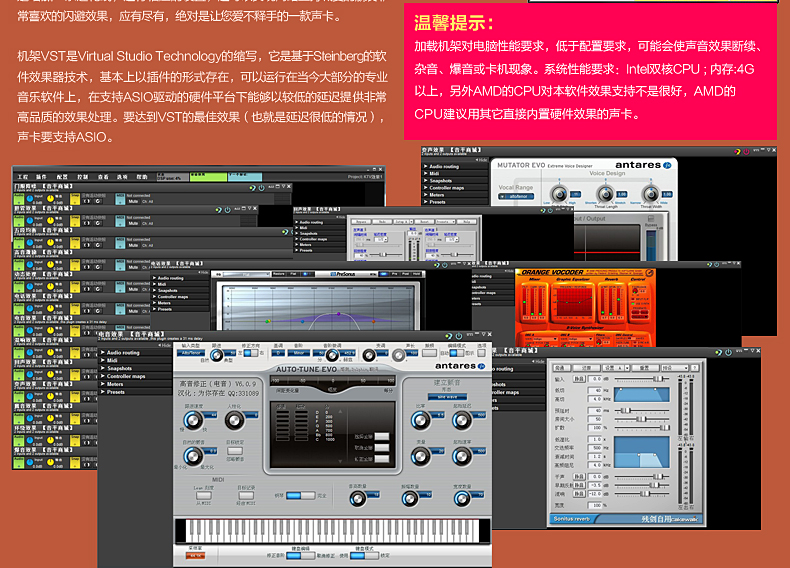Click the piano keyboard in Auto-Tune EVO
790x568 pixels.
(332, 531)
